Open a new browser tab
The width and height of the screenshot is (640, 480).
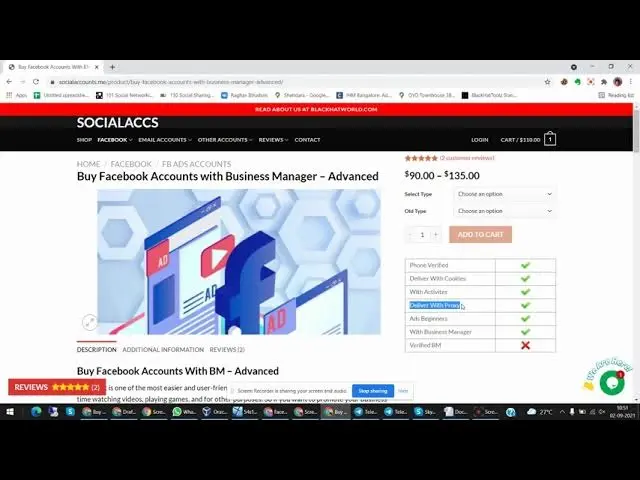coord(112,67)
